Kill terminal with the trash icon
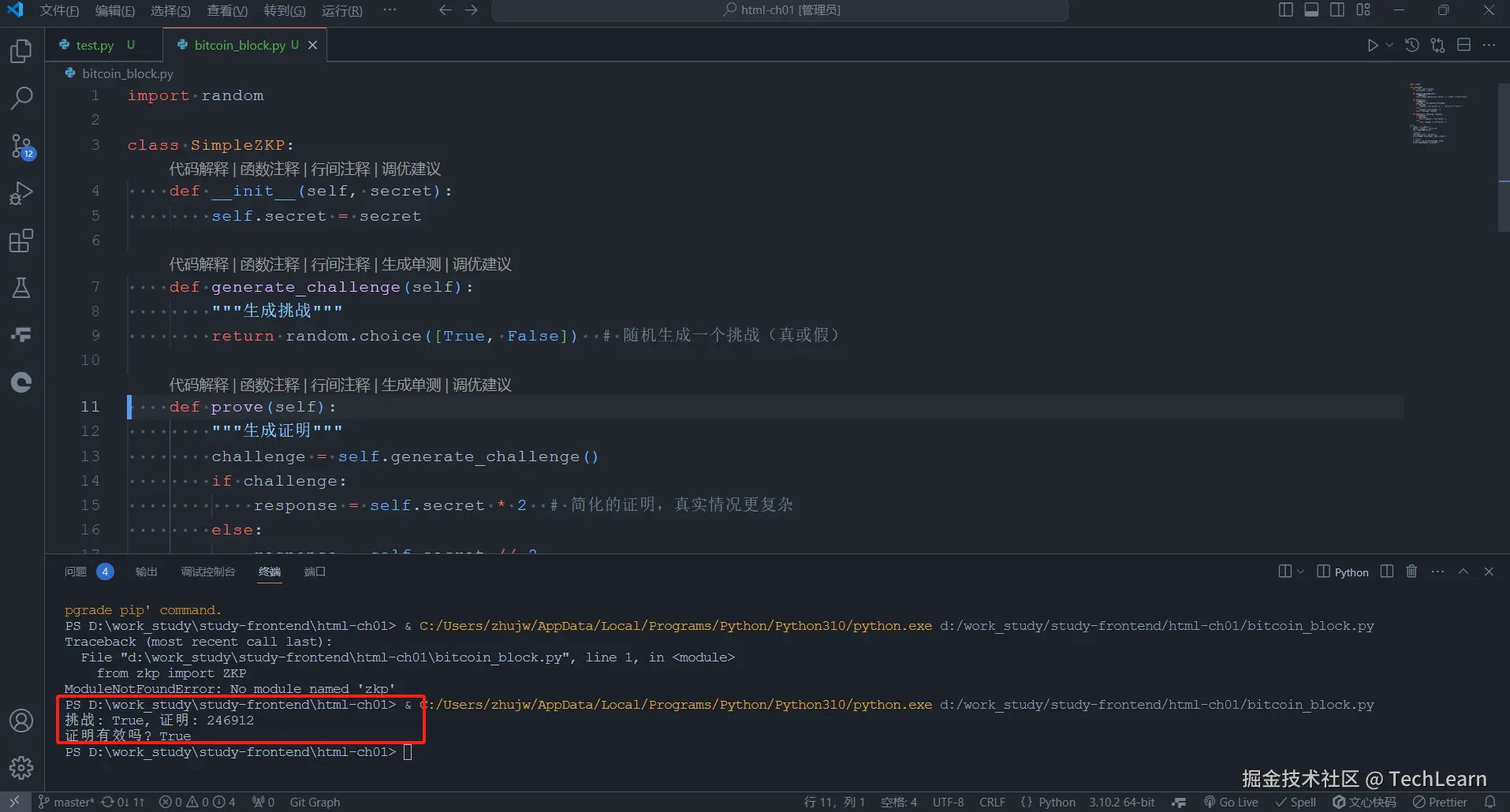Viewport: 1510px width, 812px height. coord(1411,572)
